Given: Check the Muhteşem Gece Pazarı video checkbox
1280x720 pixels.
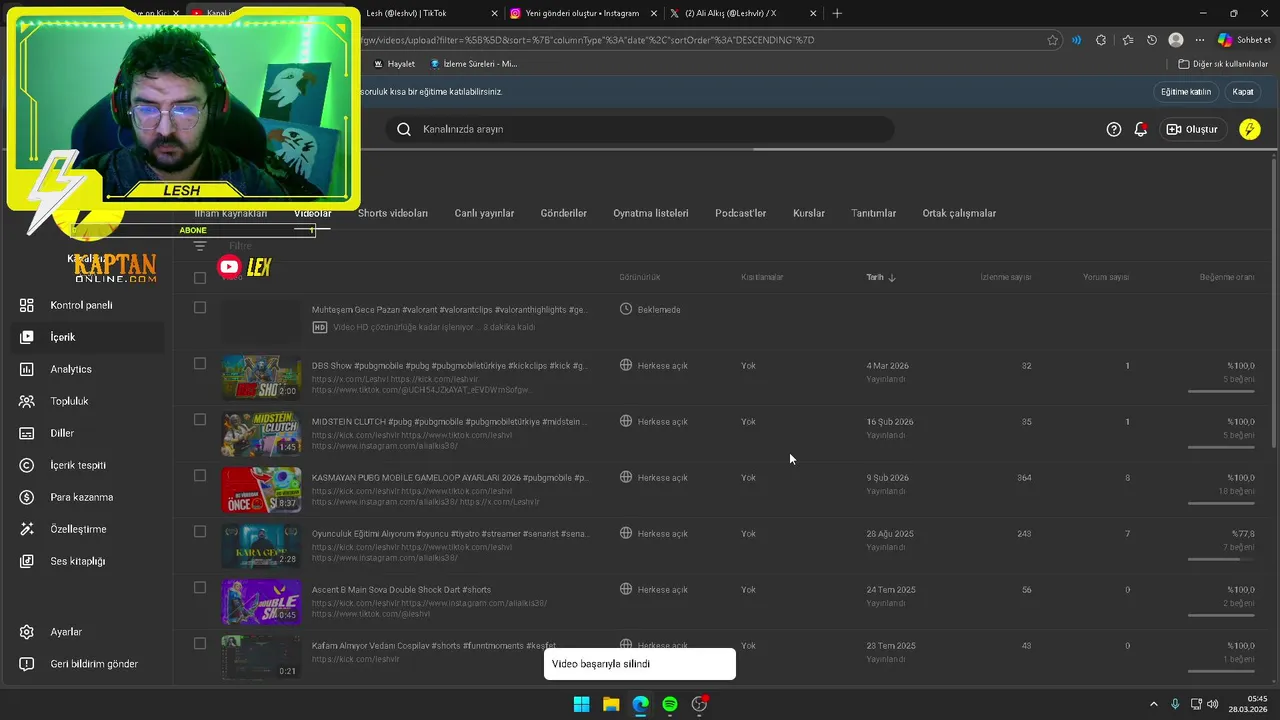Looking at the screenshot, I should (x=200, y=307).
